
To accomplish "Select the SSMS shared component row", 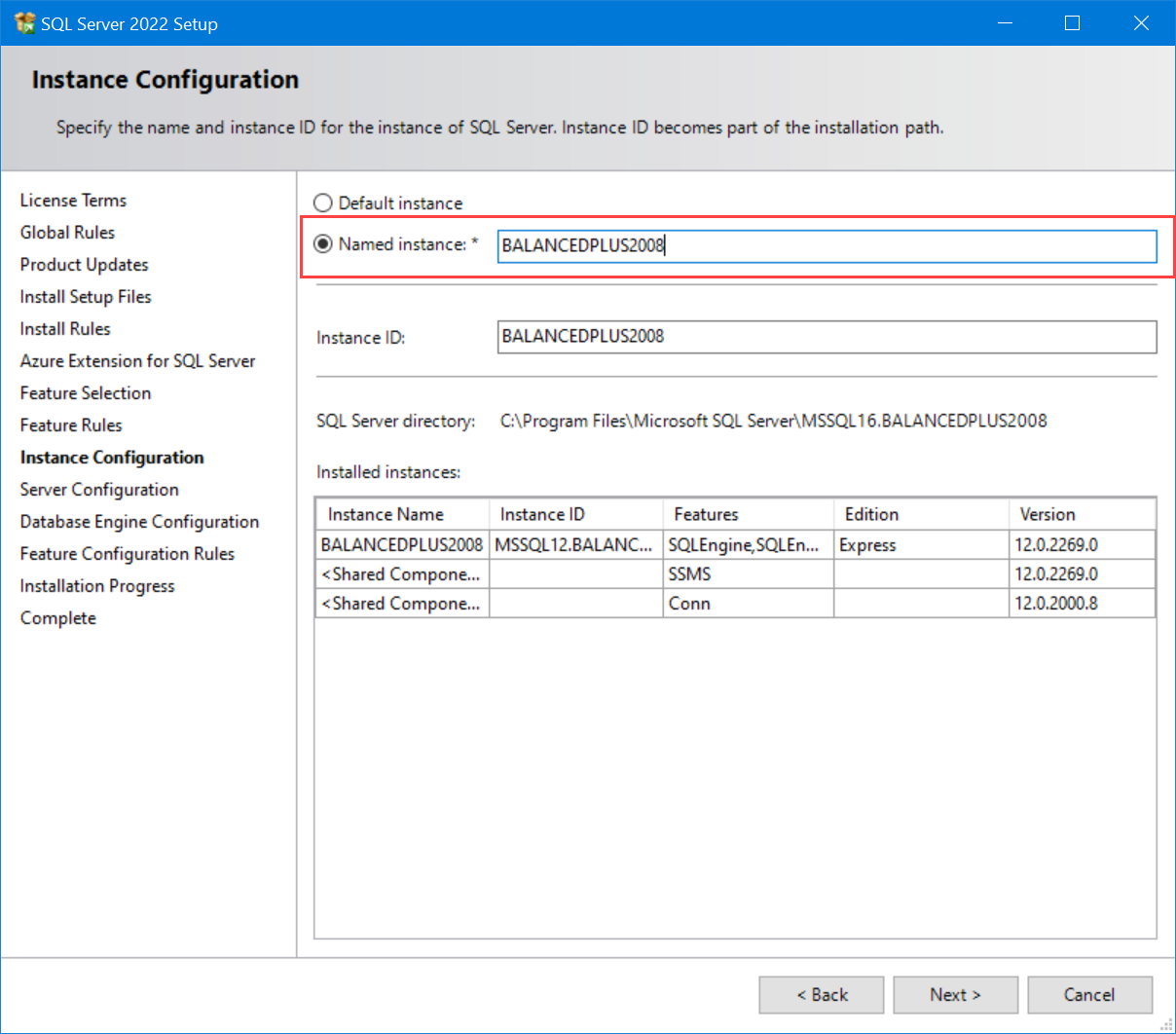I will (x=401, y=573).
